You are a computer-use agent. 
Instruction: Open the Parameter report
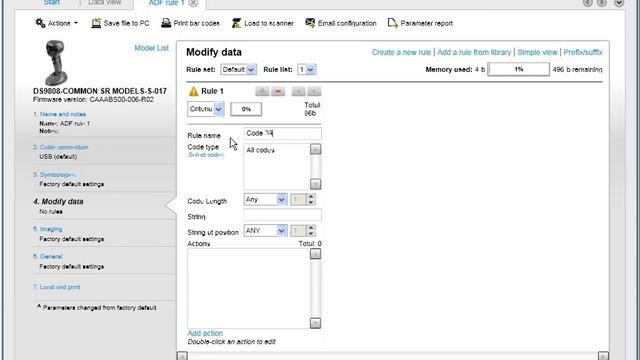pyautogui.click(x=420, y=23)
